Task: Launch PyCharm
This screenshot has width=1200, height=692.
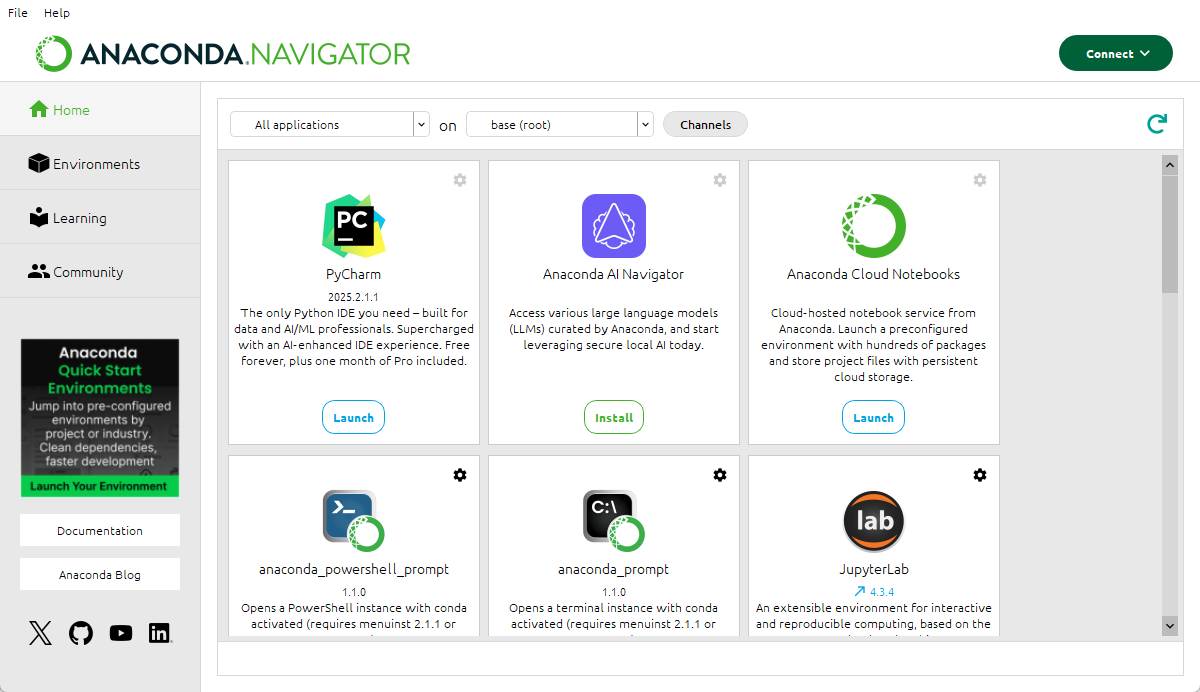Action: click(354, 417)
